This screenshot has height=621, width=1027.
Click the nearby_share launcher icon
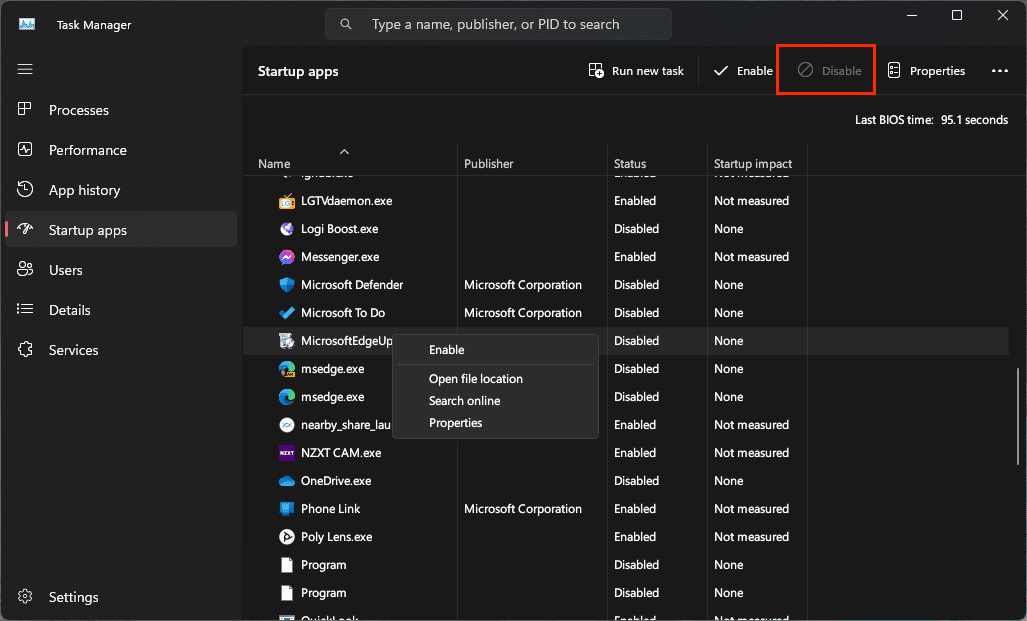[287, 425]
